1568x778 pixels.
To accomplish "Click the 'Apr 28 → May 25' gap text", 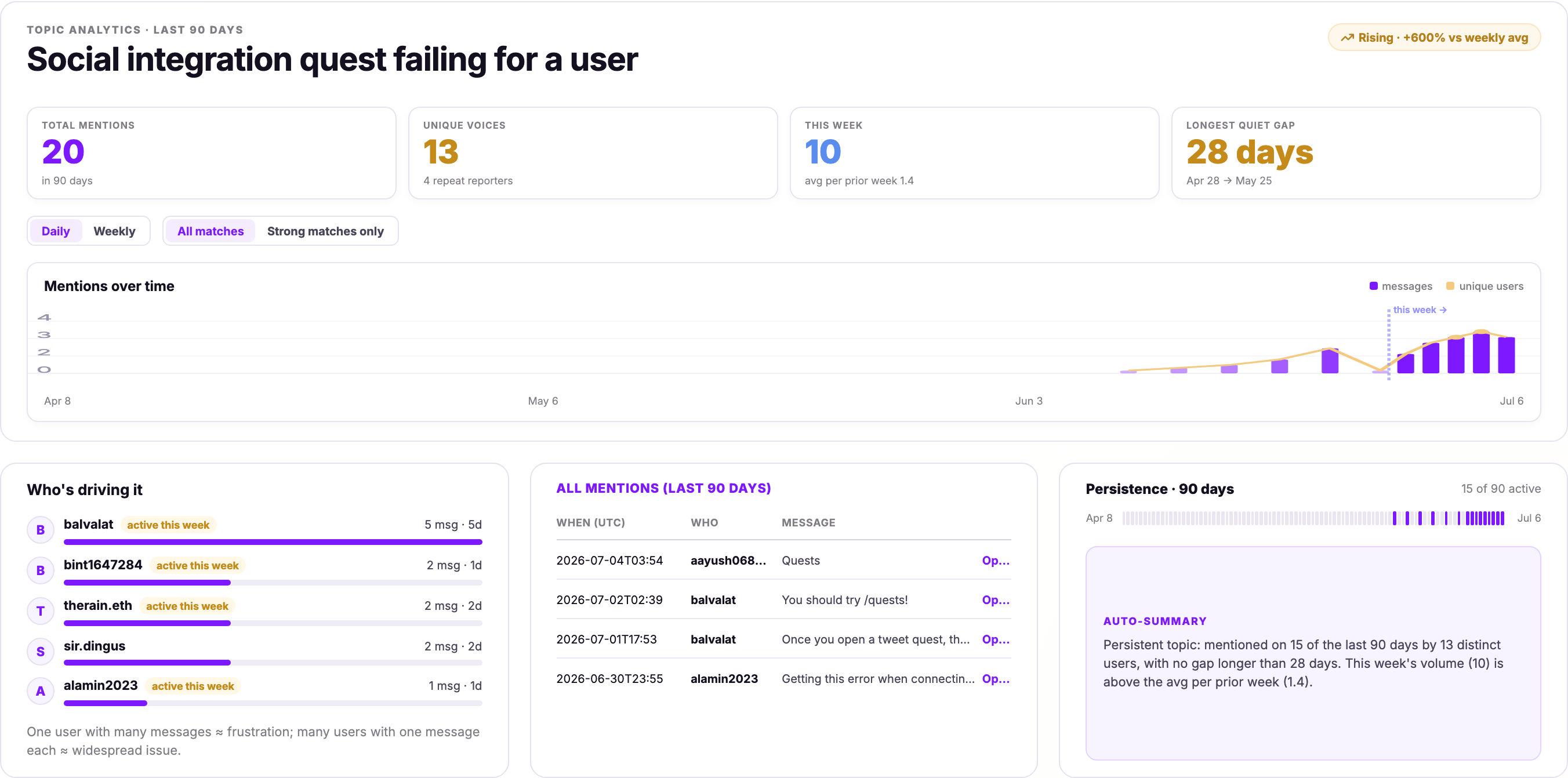I will pos(1228,181).
